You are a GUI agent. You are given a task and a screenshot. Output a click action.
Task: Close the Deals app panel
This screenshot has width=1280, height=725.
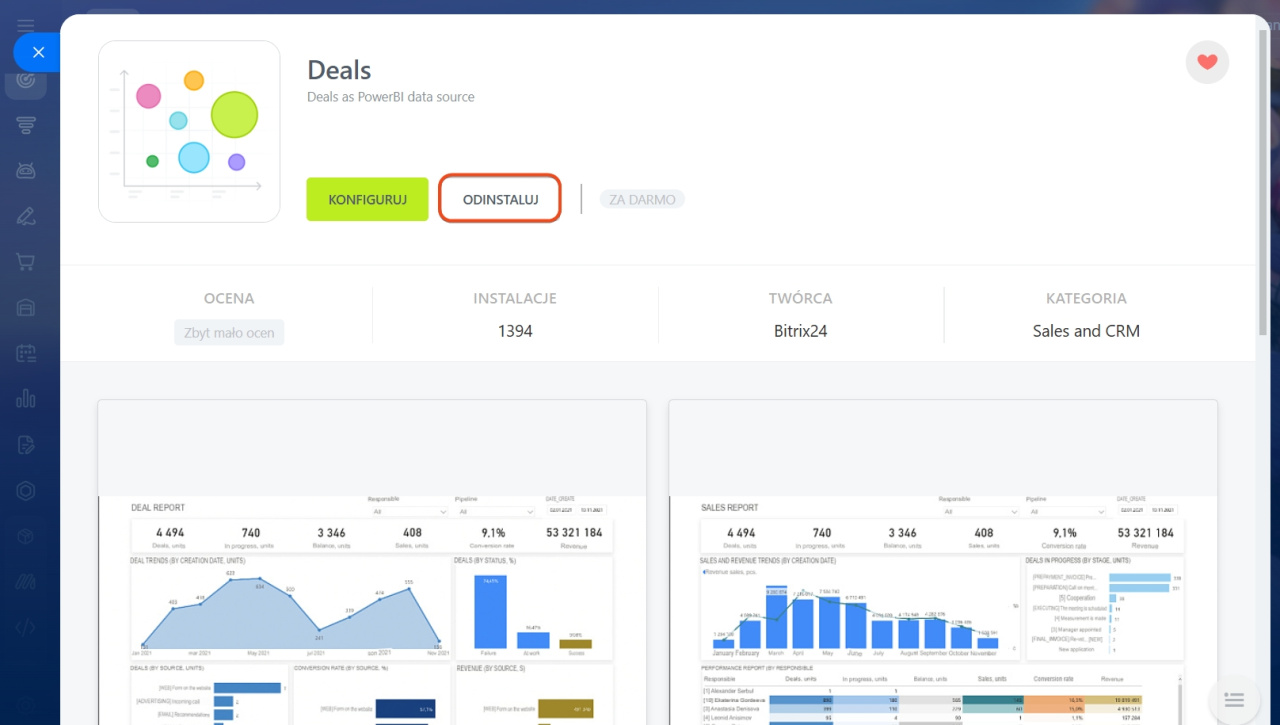(x=37, y=52)
